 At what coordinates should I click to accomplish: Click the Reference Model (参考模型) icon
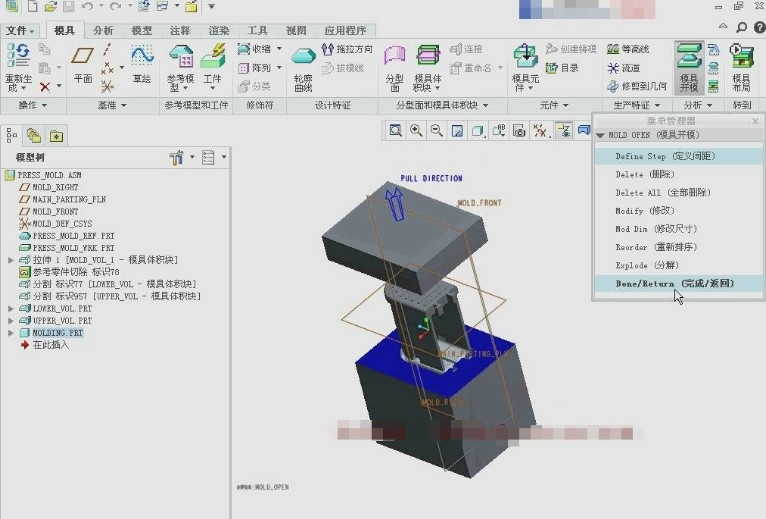(x=181, y=56)
